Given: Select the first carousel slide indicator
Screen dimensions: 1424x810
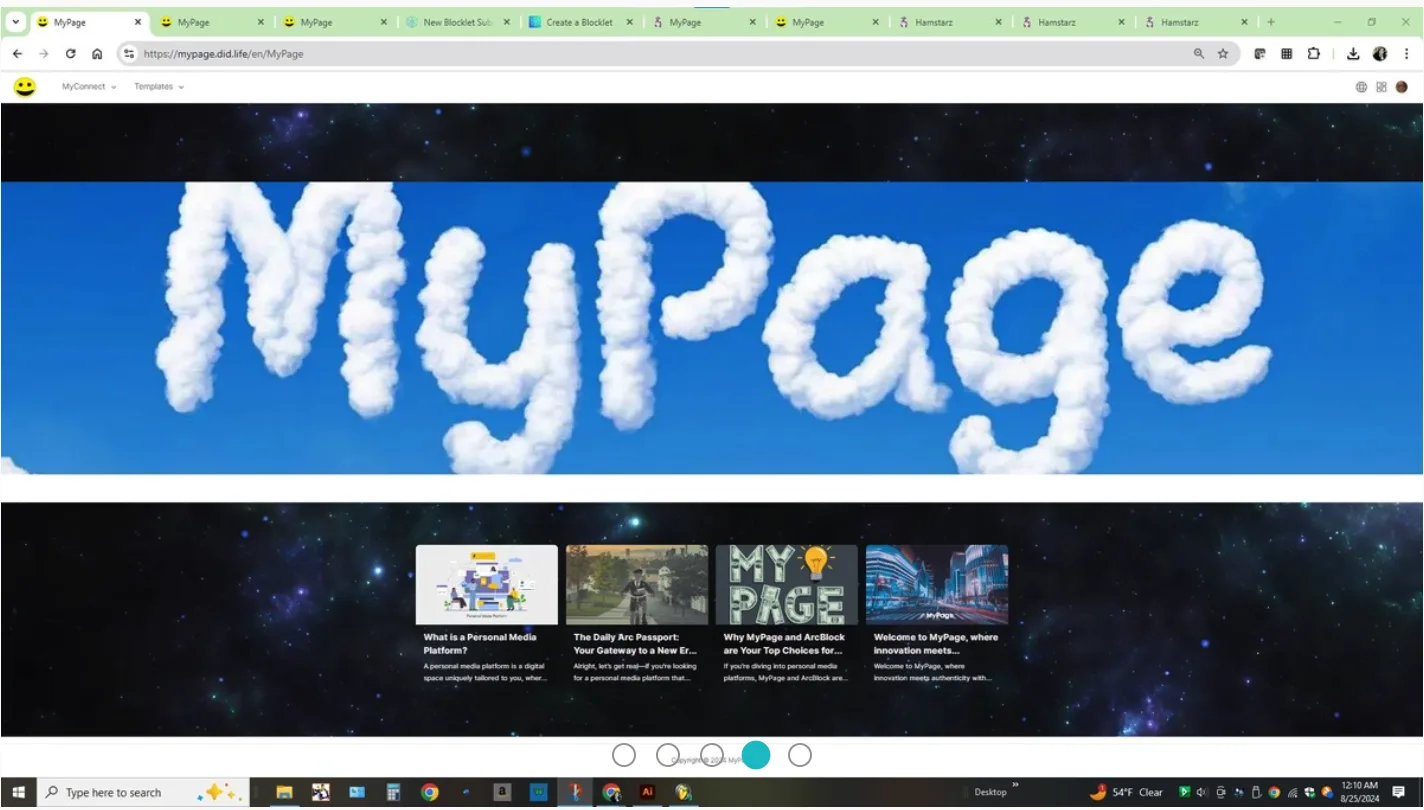Looking at the screenshot, I should (624, 755).
